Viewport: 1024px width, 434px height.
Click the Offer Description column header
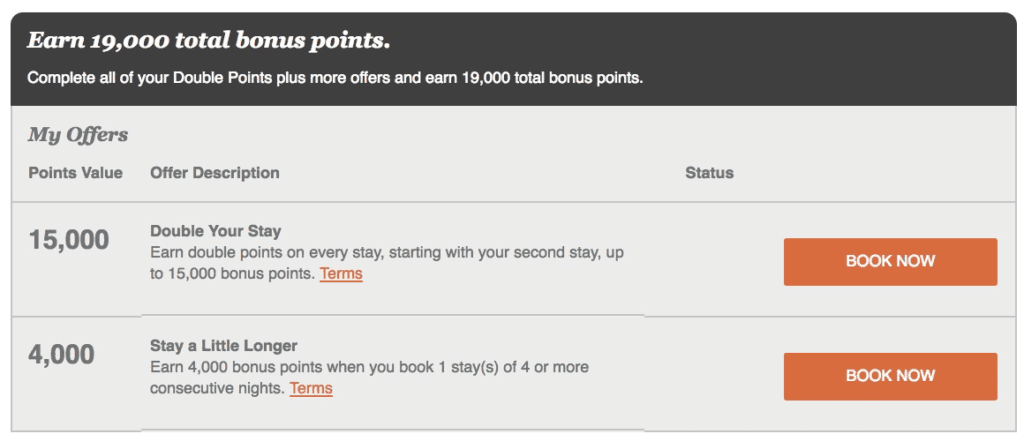pyautogui.click(x=215, y=173)
